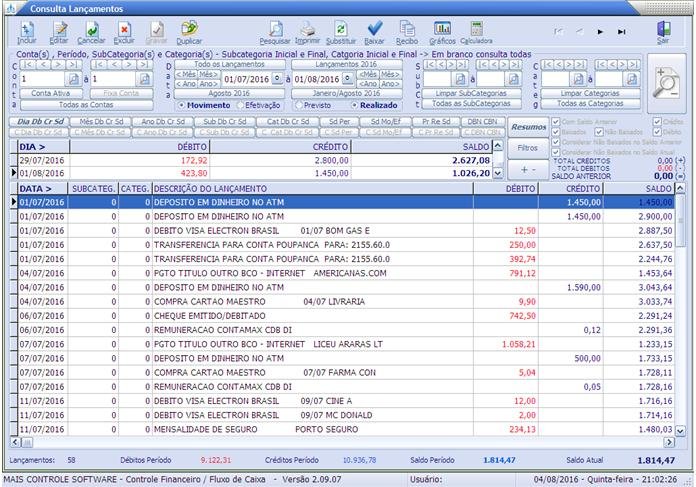
Task: Click down arrow of daily summary scrollbar
Action: [x=498, y=173]
